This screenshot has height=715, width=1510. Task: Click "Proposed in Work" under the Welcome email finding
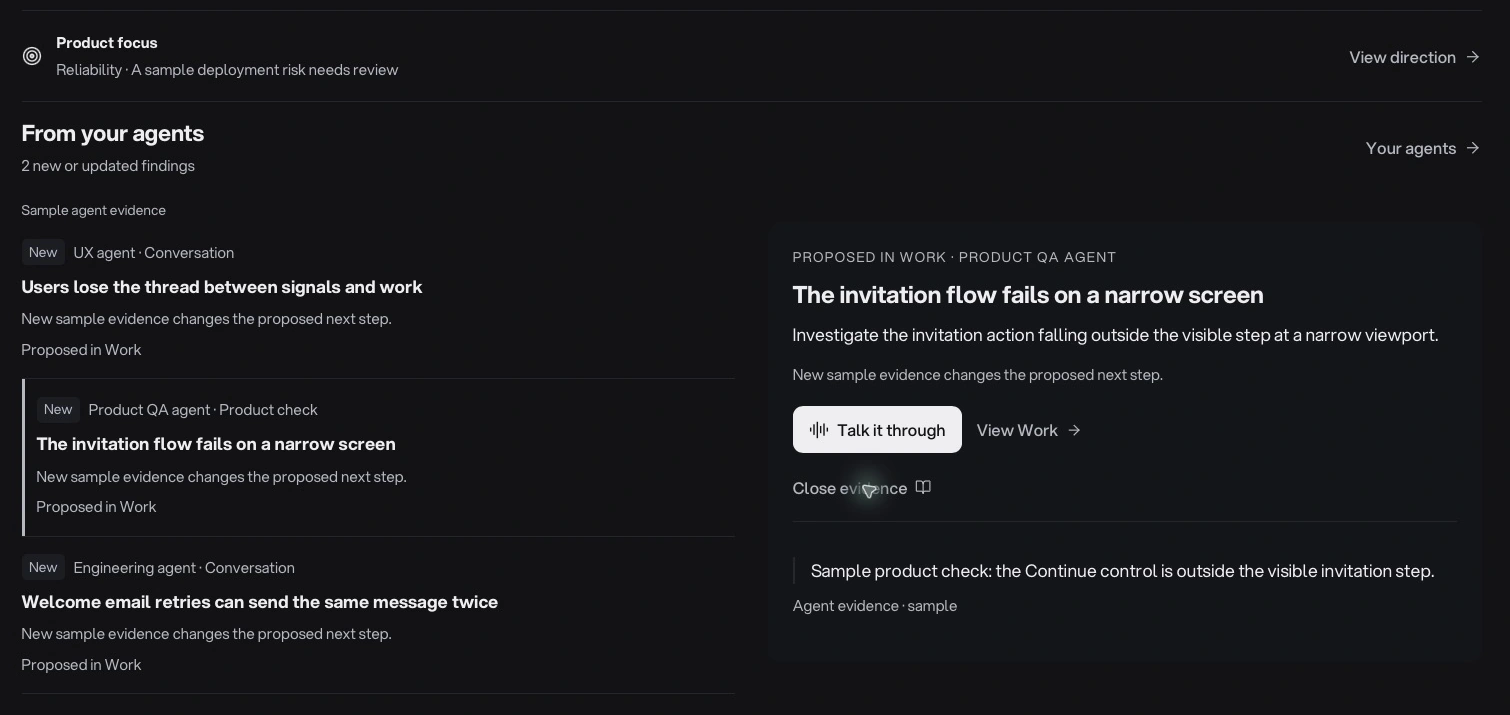click(81, 665)
